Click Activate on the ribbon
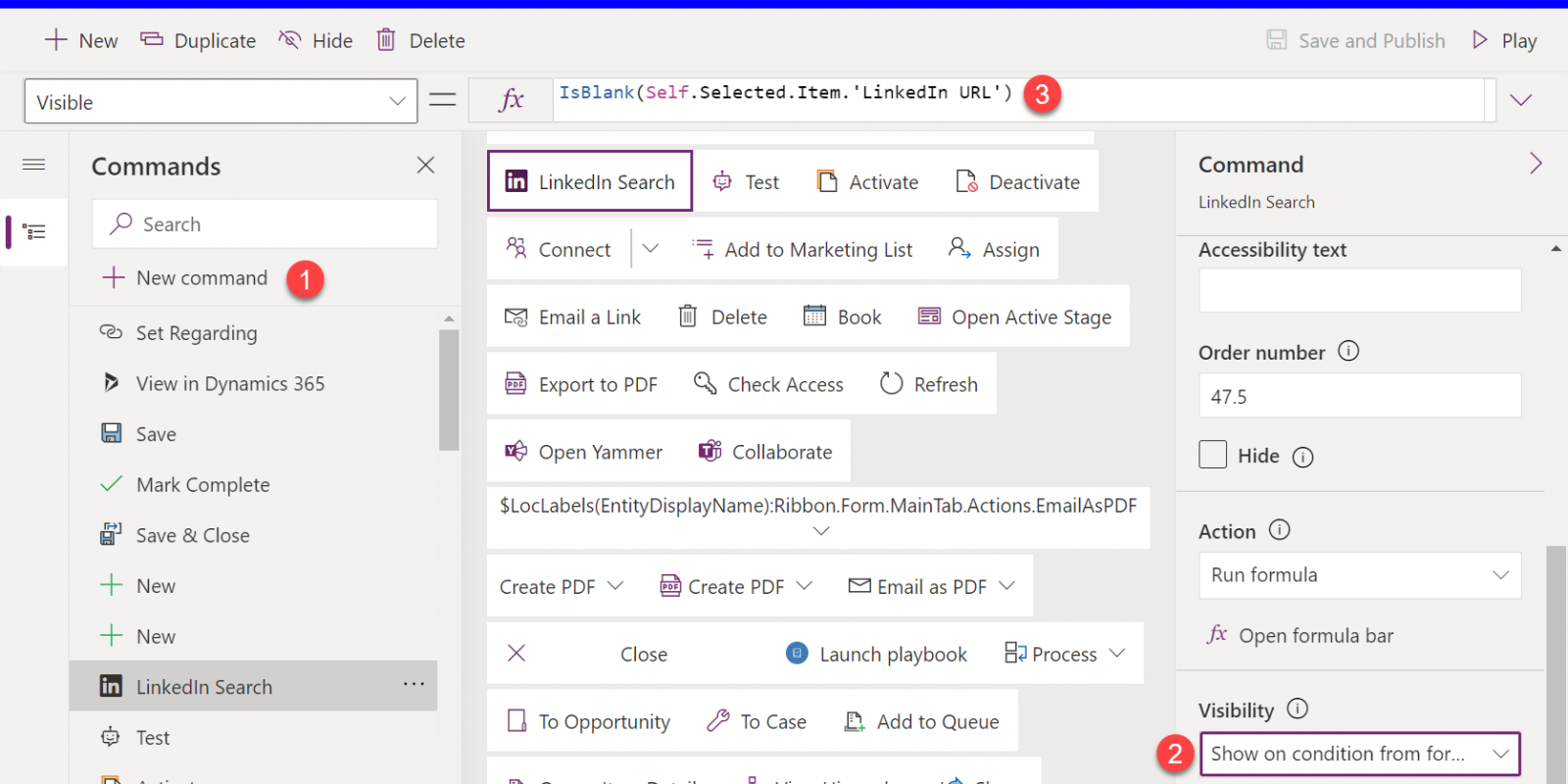 click(x=867, y=182)
